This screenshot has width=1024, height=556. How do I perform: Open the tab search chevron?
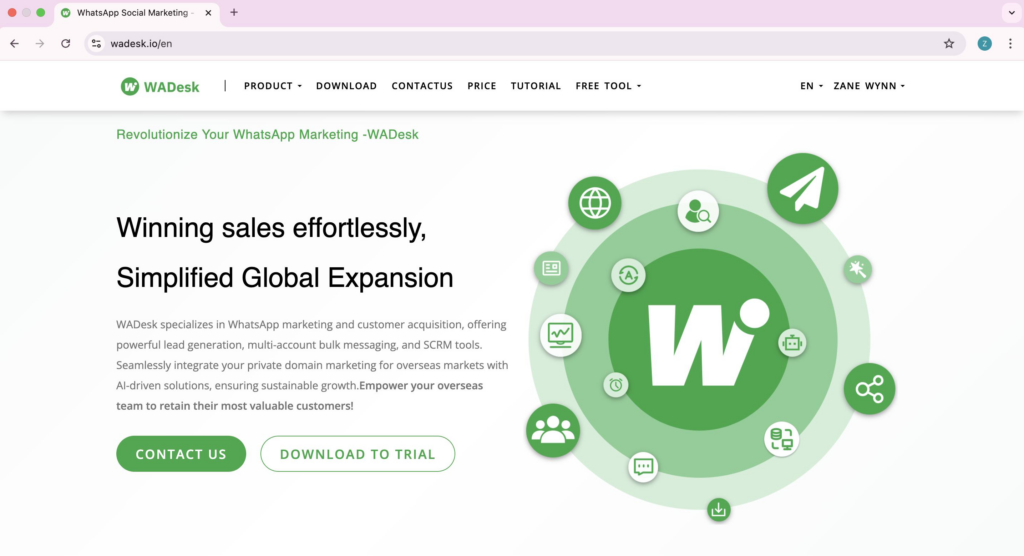point(1012,12)
